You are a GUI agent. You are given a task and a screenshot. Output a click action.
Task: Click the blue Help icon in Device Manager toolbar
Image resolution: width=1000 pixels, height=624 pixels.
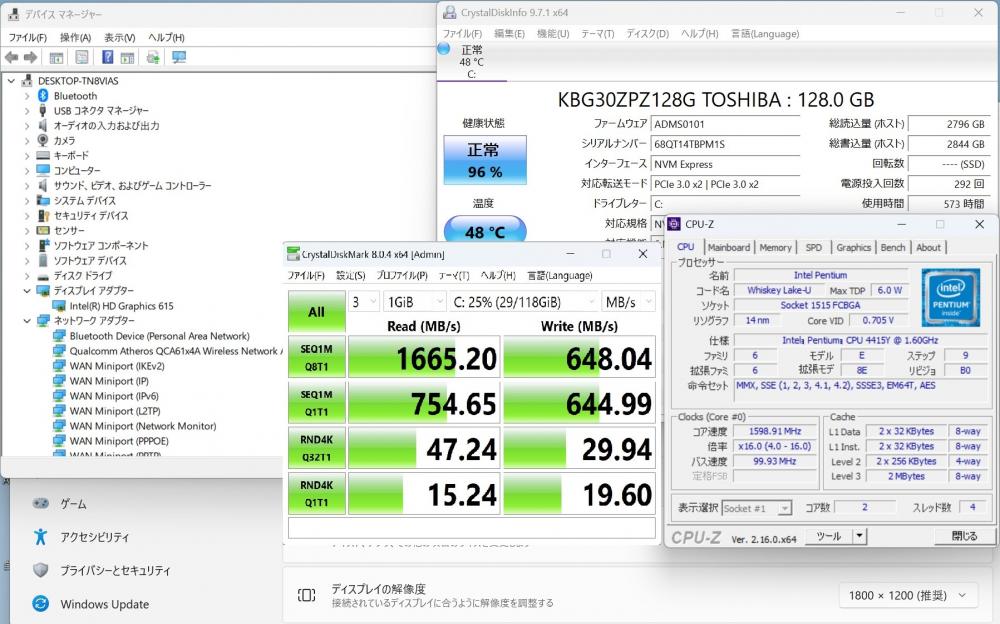point(105,58)
